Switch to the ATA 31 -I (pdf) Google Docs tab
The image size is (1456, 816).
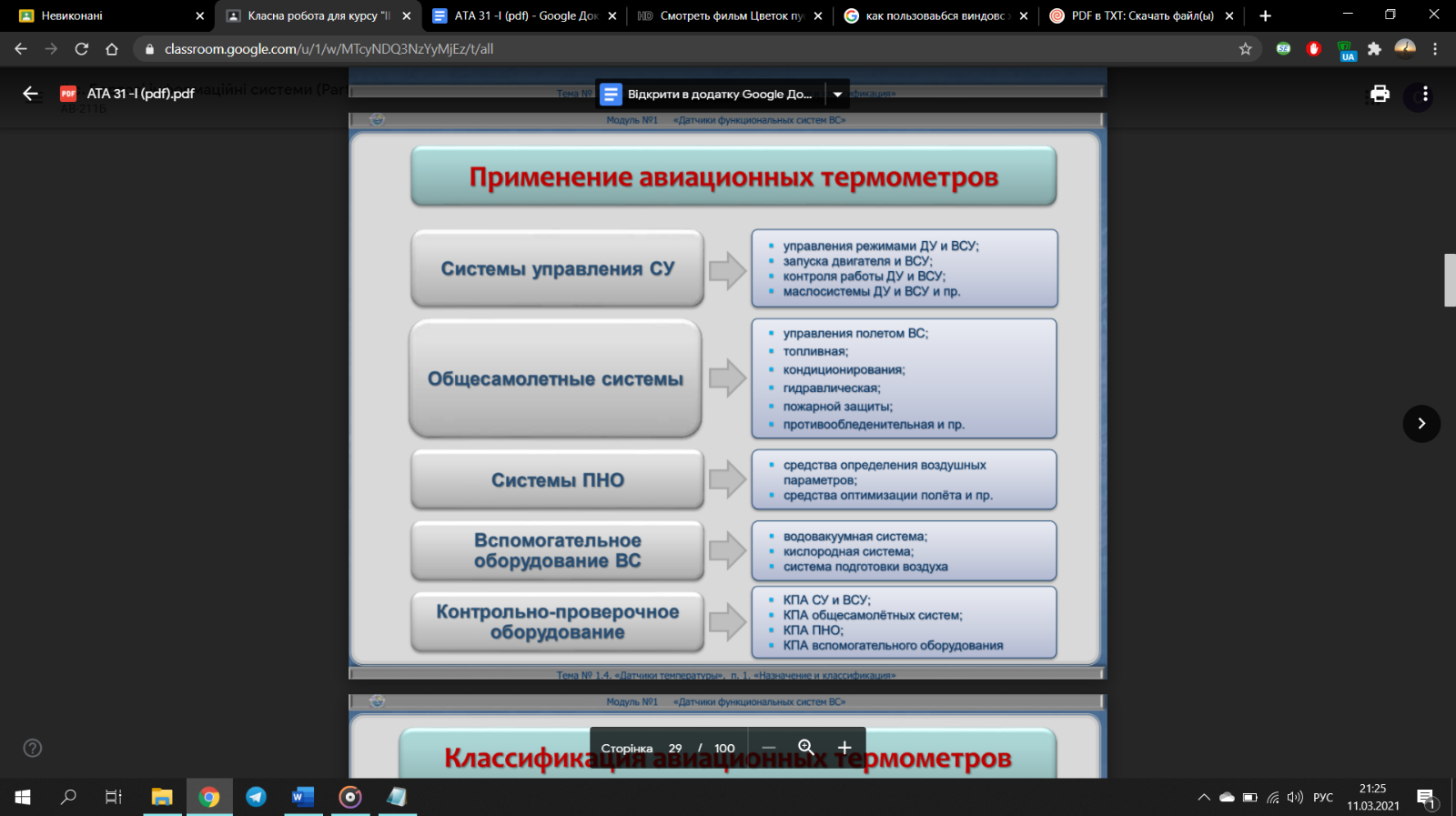526,15
